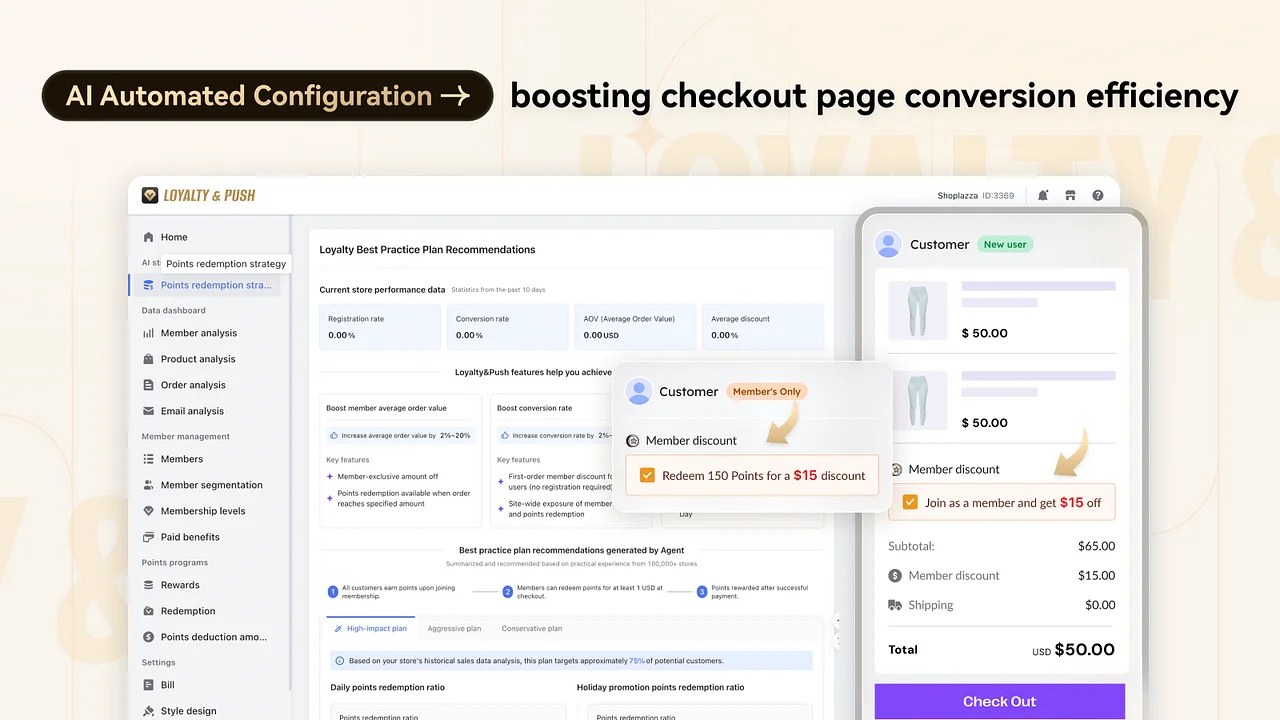This screenshot has height=720, width=1280.
Task: Toggle Redeem 150 Points discount checkbox
Action: (647, 476)
